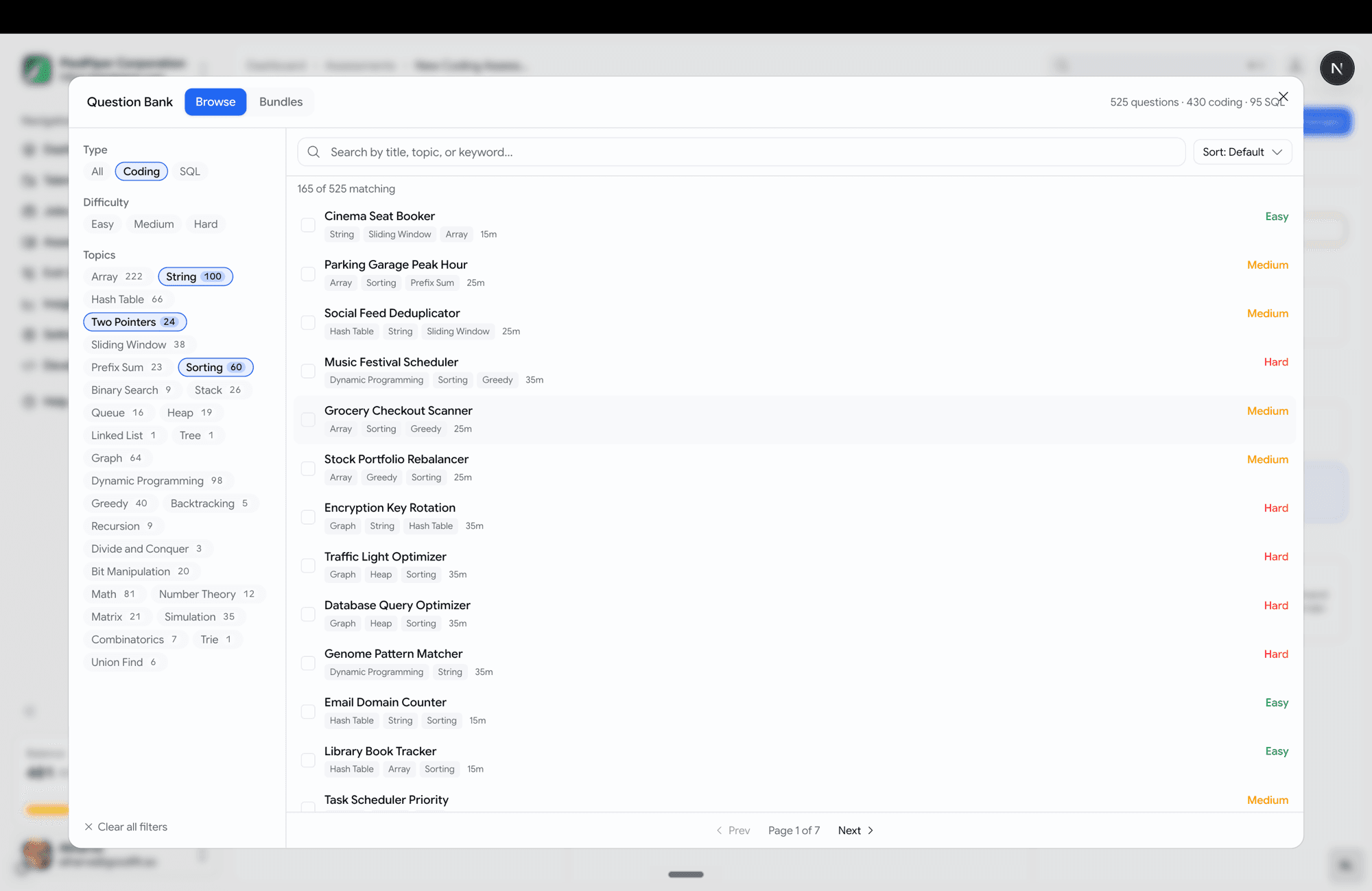The image size is (1372, 891).
Task: Toggle the Bit Manipulation 20 topic
Action: pos(141,571)
